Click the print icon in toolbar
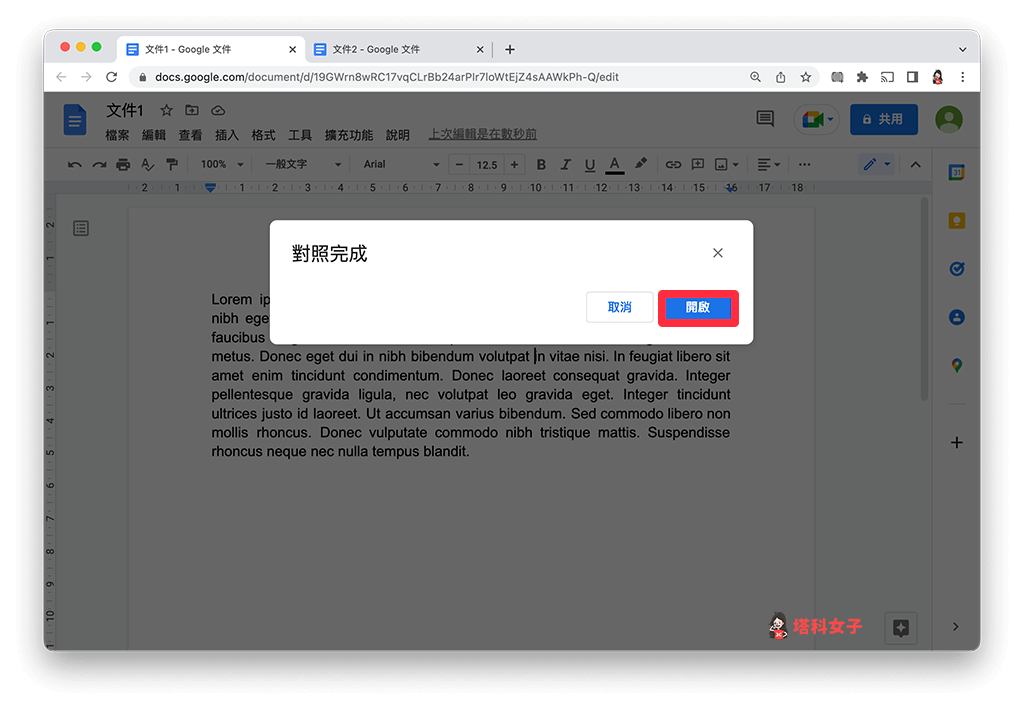The height and width of the screenshot is (709, 1024). [x=123, y=165]
